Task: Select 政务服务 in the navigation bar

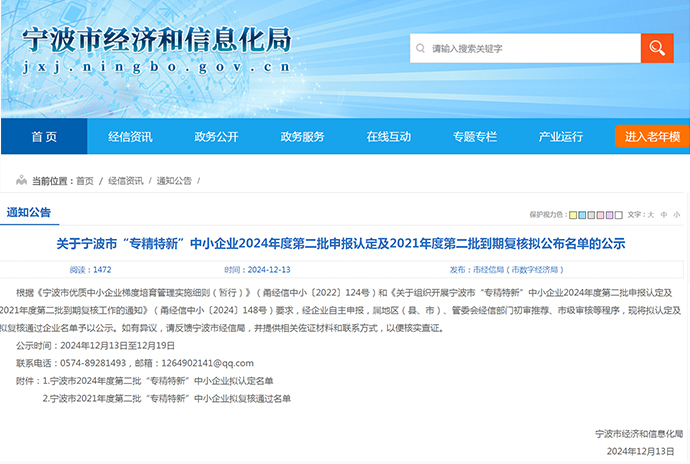Action: coord(302,137)
